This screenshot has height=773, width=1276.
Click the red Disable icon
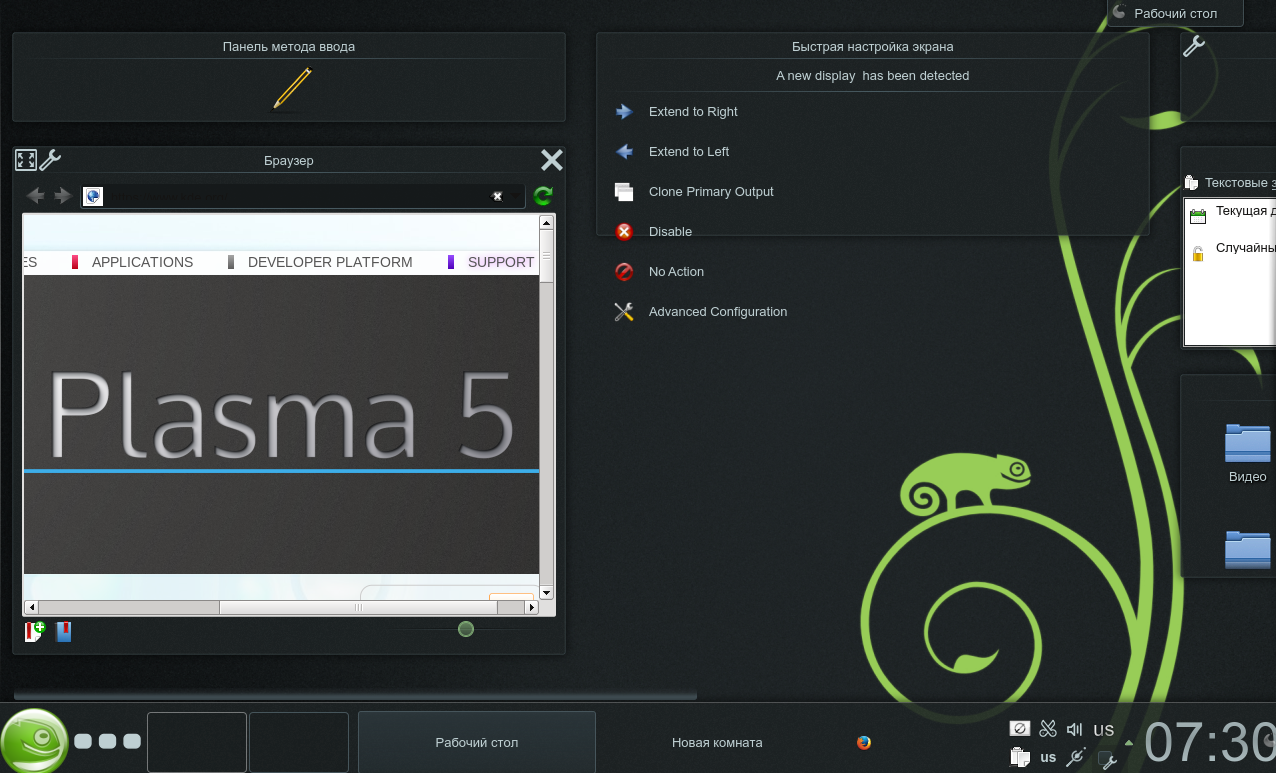624,232
